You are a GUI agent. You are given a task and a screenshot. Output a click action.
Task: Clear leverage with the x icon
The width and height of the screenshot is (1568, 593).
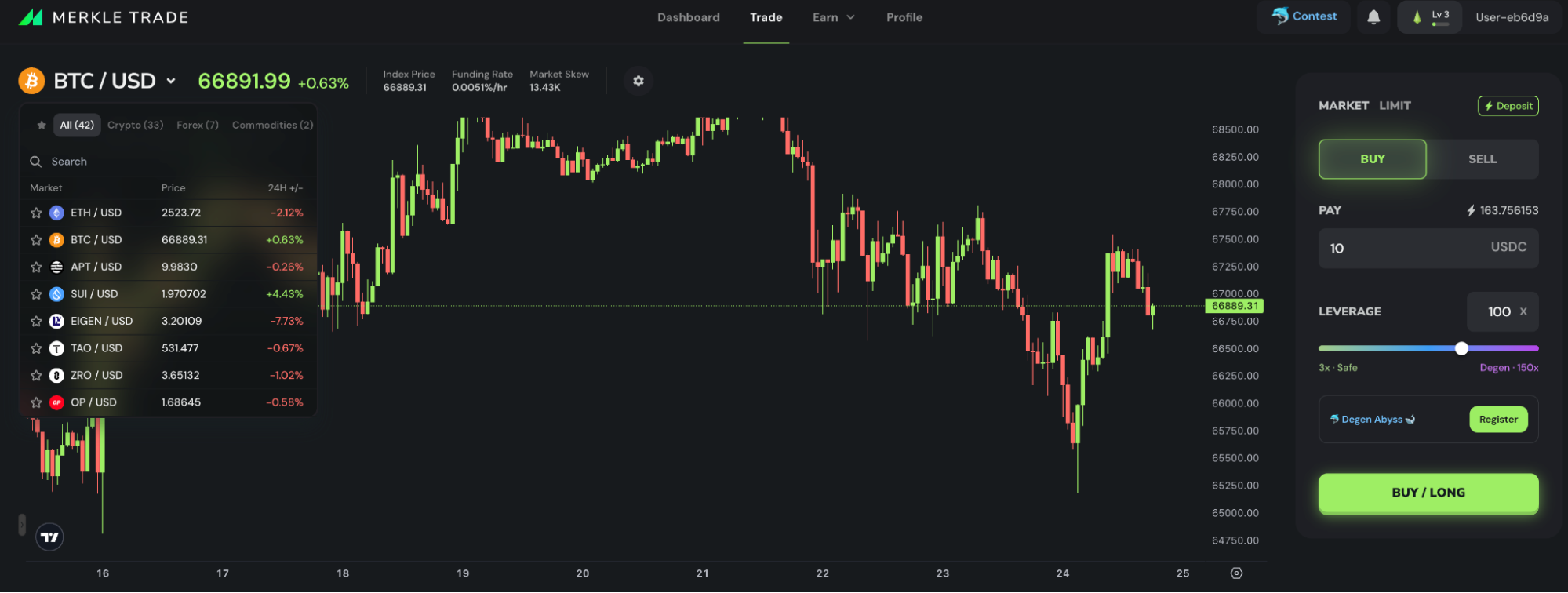(x=1523, y=311)
